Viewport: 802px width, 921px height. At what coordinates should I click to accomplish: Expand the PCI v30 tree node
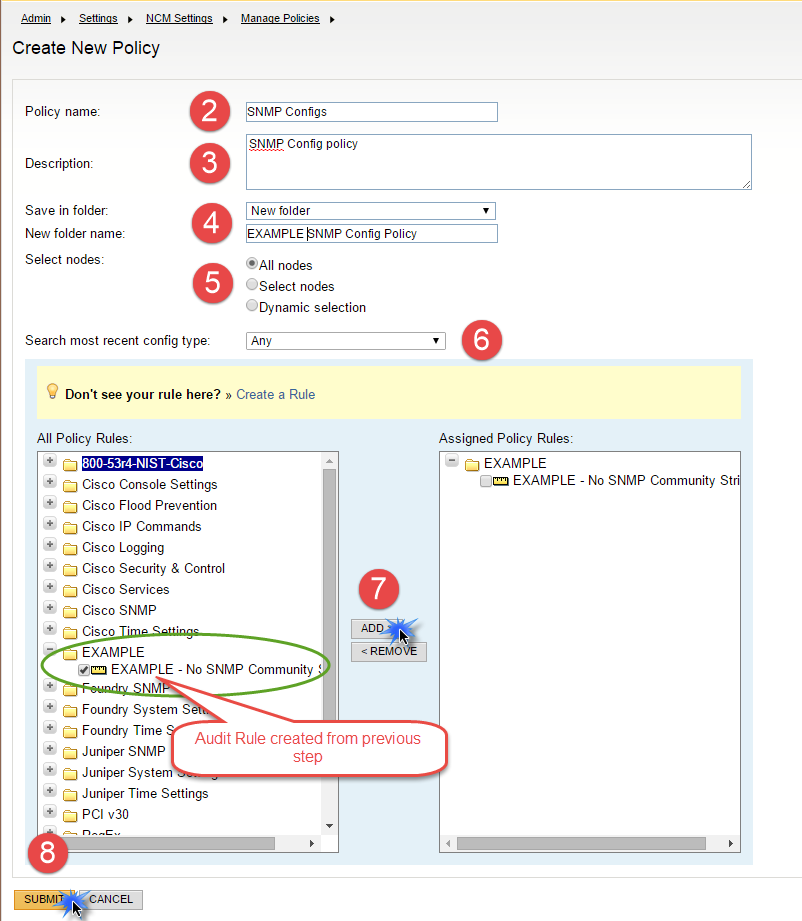(50, 812)
